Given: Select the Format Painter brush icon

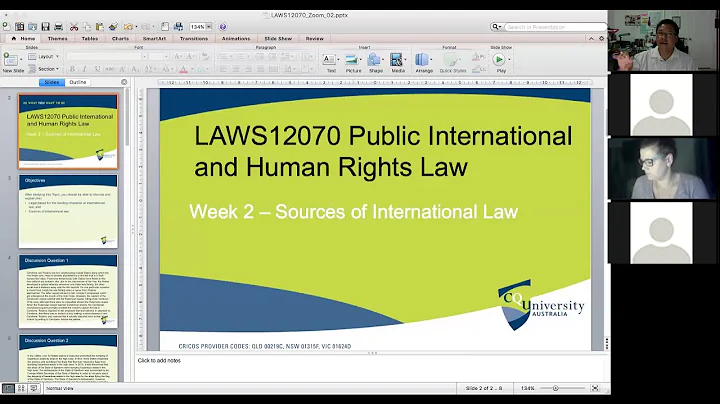Looking at the screenshot, I should 113,27.
